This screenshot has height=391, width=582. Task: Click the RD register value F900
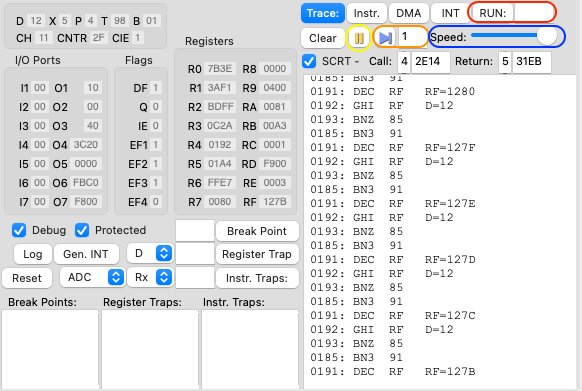[275, 164]
